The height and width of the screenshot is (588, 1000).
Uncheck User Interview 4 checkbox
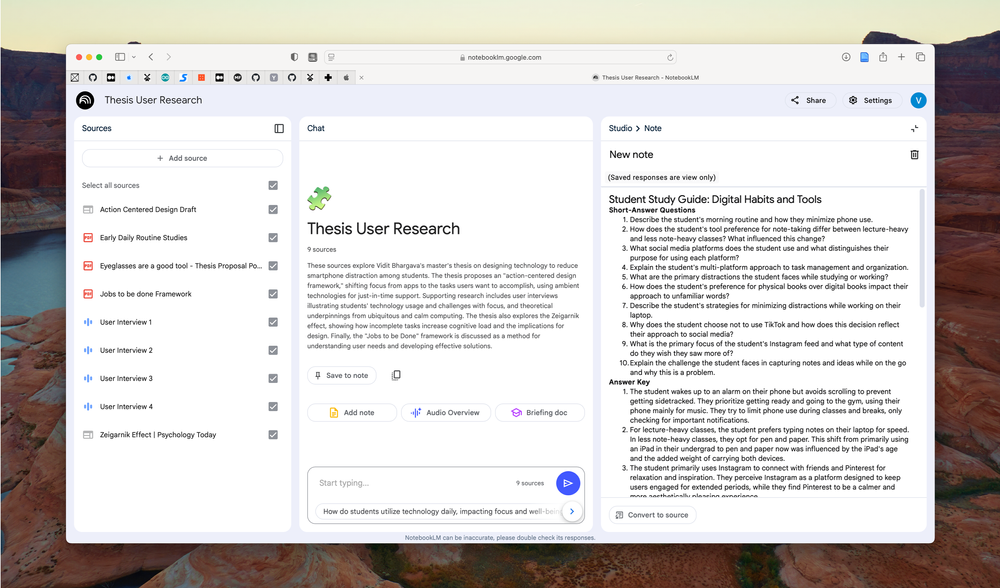(x=273, y=406)
